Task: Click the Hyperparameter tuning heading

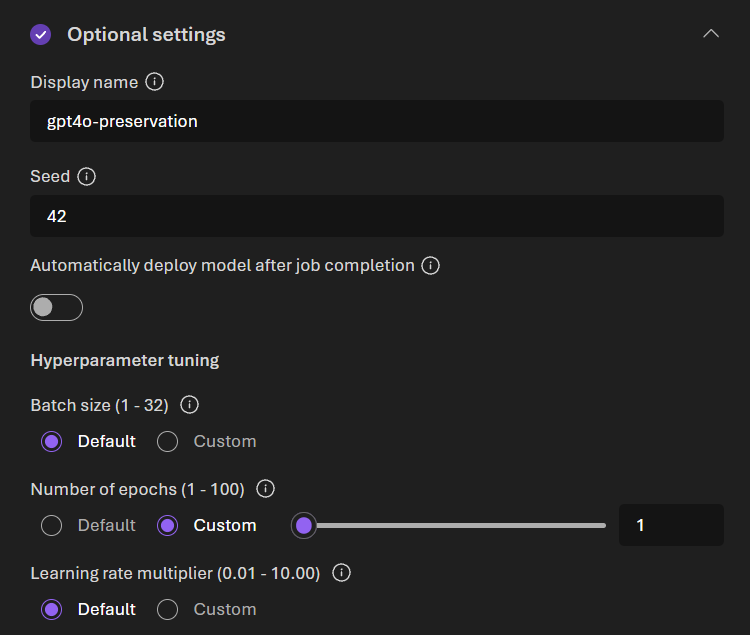Action: point(125,360)
